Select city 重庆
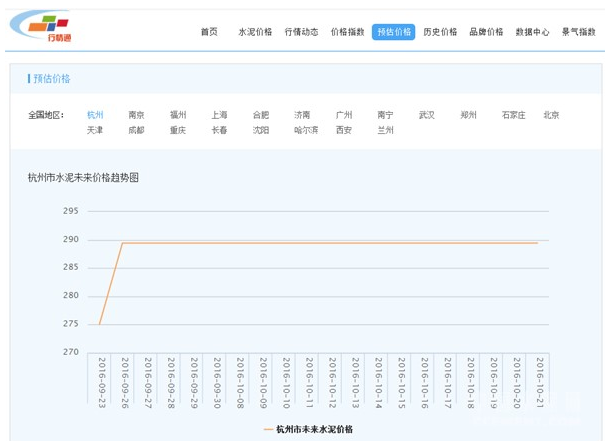 (178, 130)
